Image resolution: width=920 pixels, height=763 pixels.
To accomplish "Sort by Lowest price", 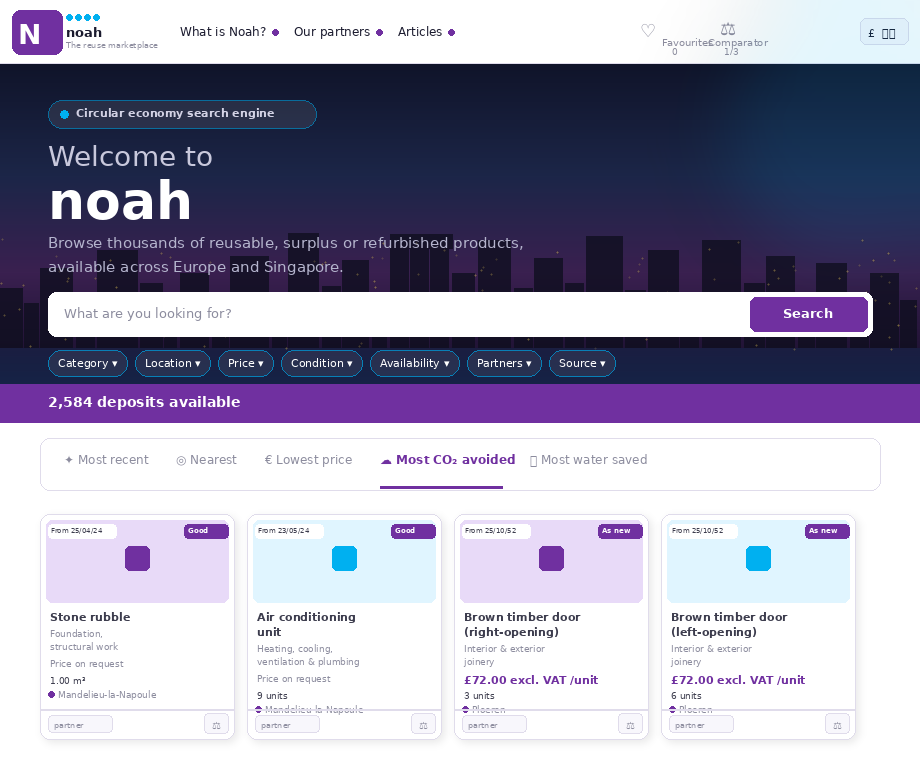I will pos(308,460).
